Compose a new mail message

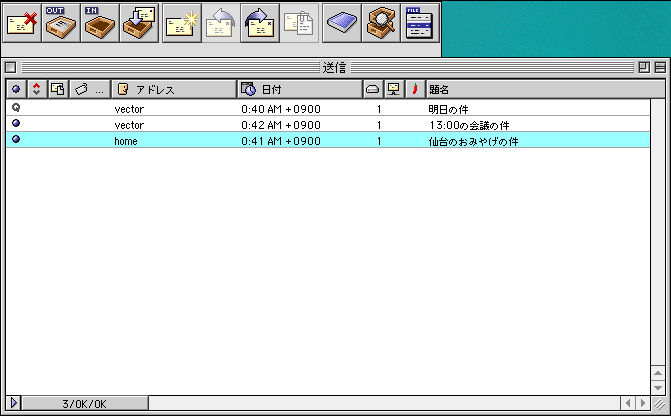(x=182, y=21)
